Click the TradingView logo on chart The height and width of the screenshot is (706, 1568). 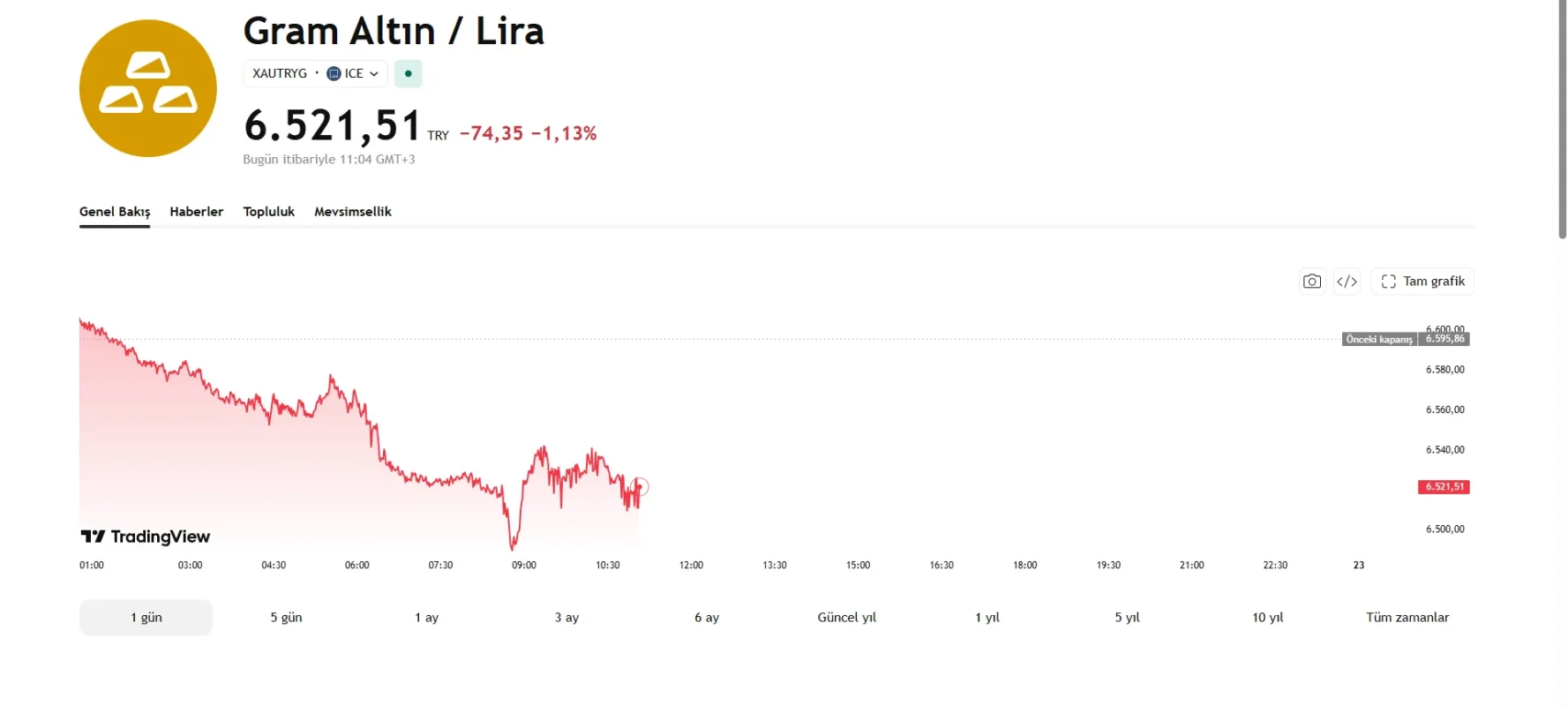tap(146, 537)
